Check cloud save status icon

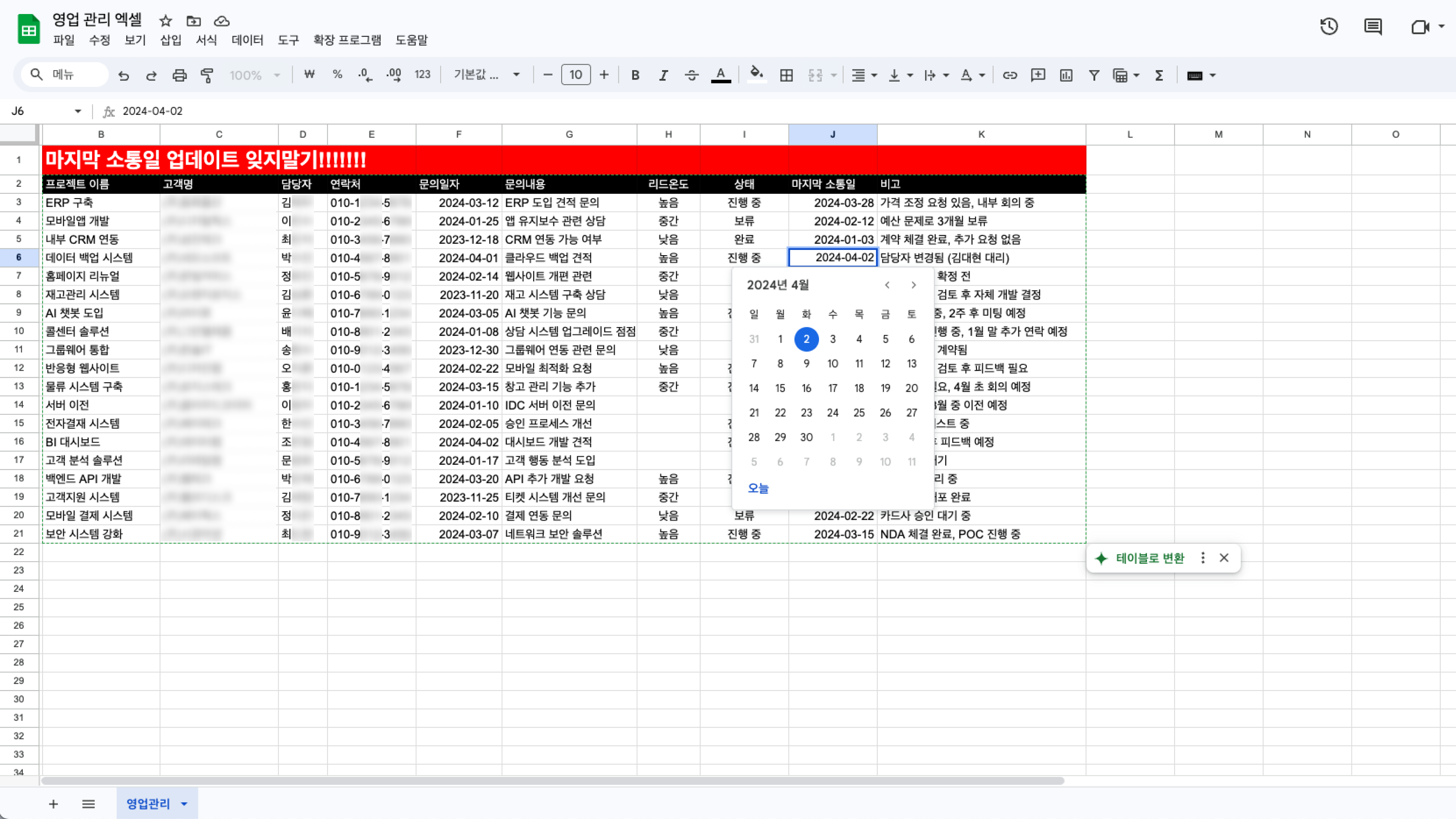tap(221, 21)
